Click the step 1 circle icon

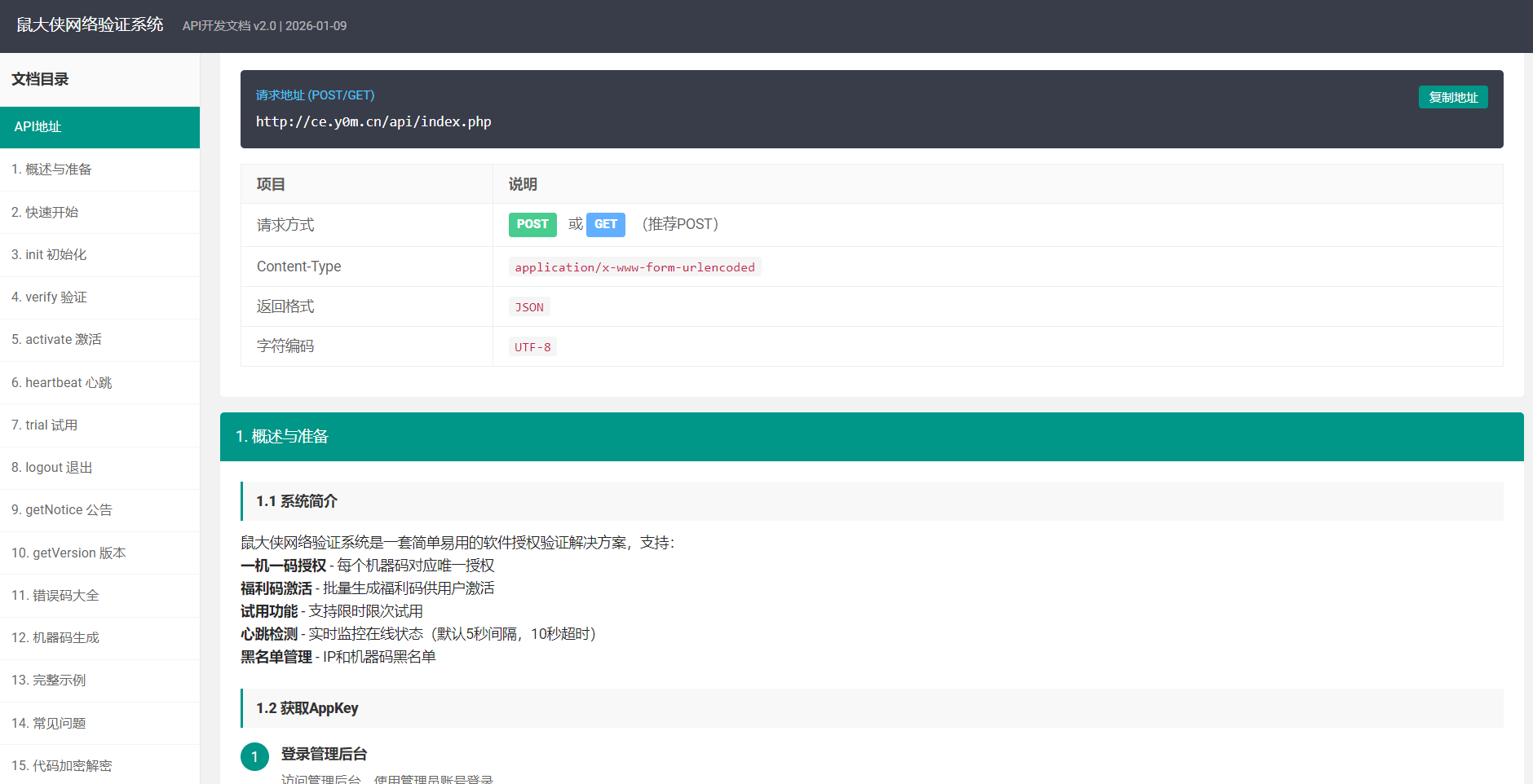coord(254,756)
